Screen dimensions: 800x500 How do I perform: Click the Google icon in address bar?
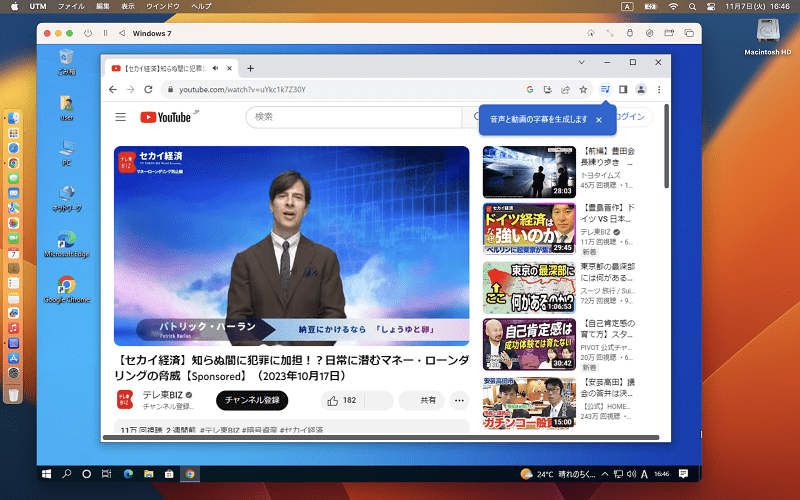(530, 89)
